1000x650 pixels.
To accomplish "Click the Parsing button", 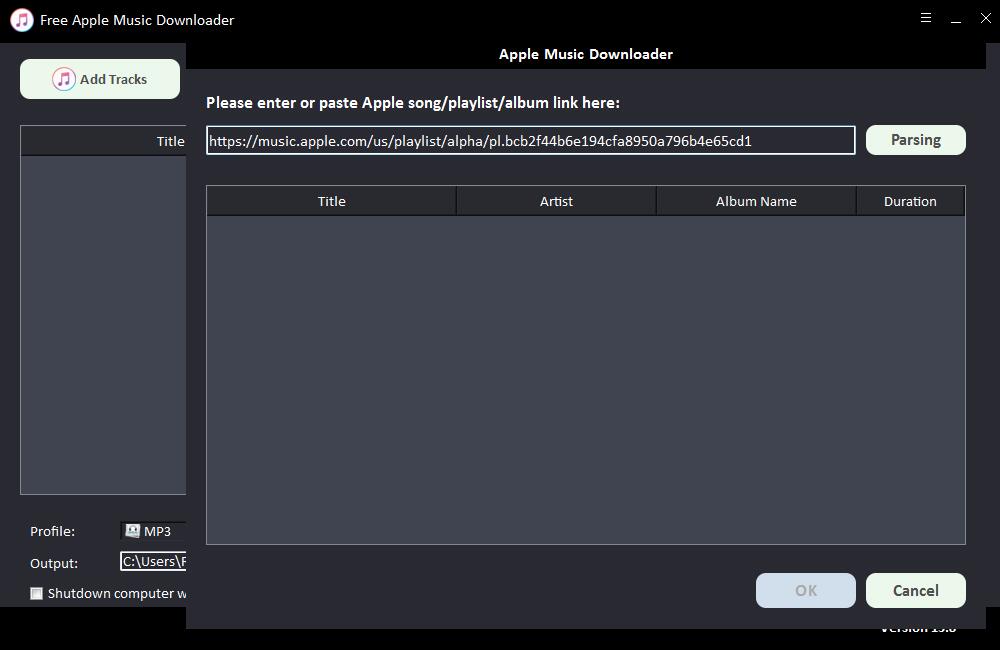I will point(915,140).
